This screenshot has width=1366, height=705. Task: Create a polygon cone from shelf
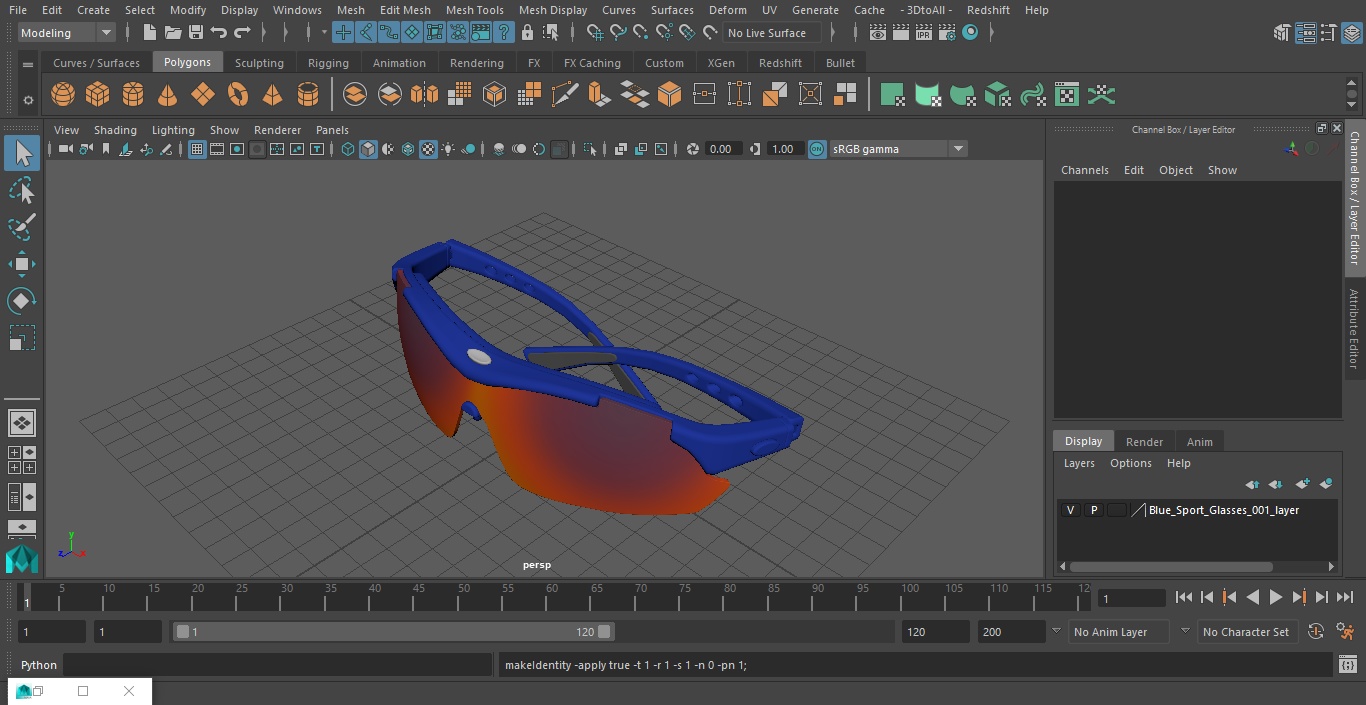tap(168, 95)
